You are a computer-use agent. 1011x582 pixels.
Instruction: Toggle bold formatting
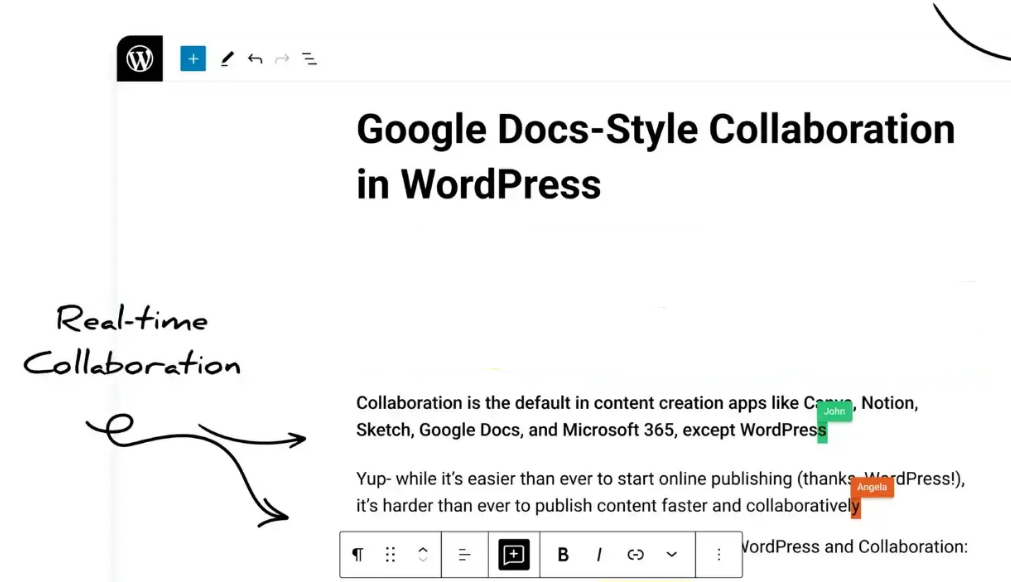tap(563, 554)
